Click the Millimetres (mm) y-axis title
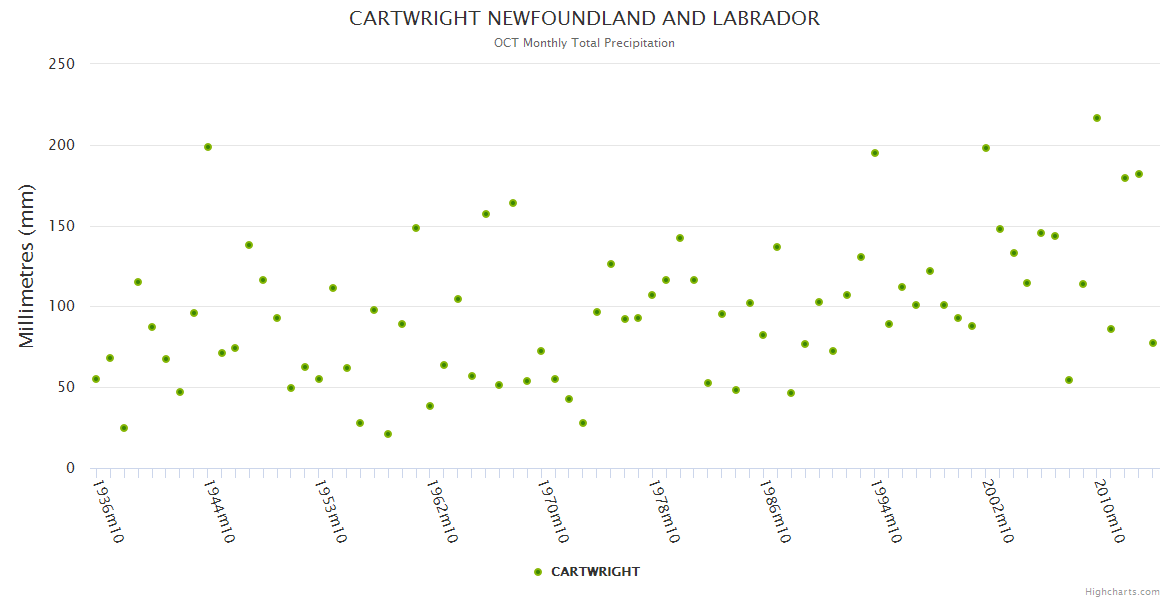The width and height of the screenshot is (1170, 600). tap(27, 266)
